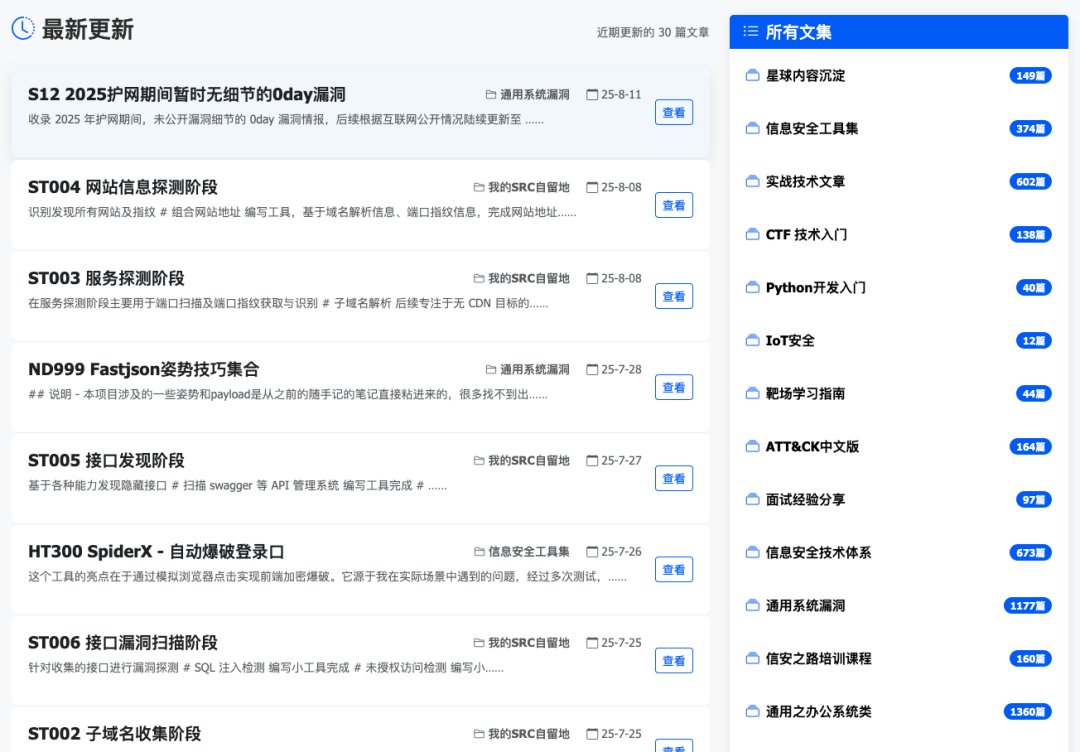Click the category folder icon in S12 row
This screenshot has width=1080, height=752.
(x=490, y=94)
